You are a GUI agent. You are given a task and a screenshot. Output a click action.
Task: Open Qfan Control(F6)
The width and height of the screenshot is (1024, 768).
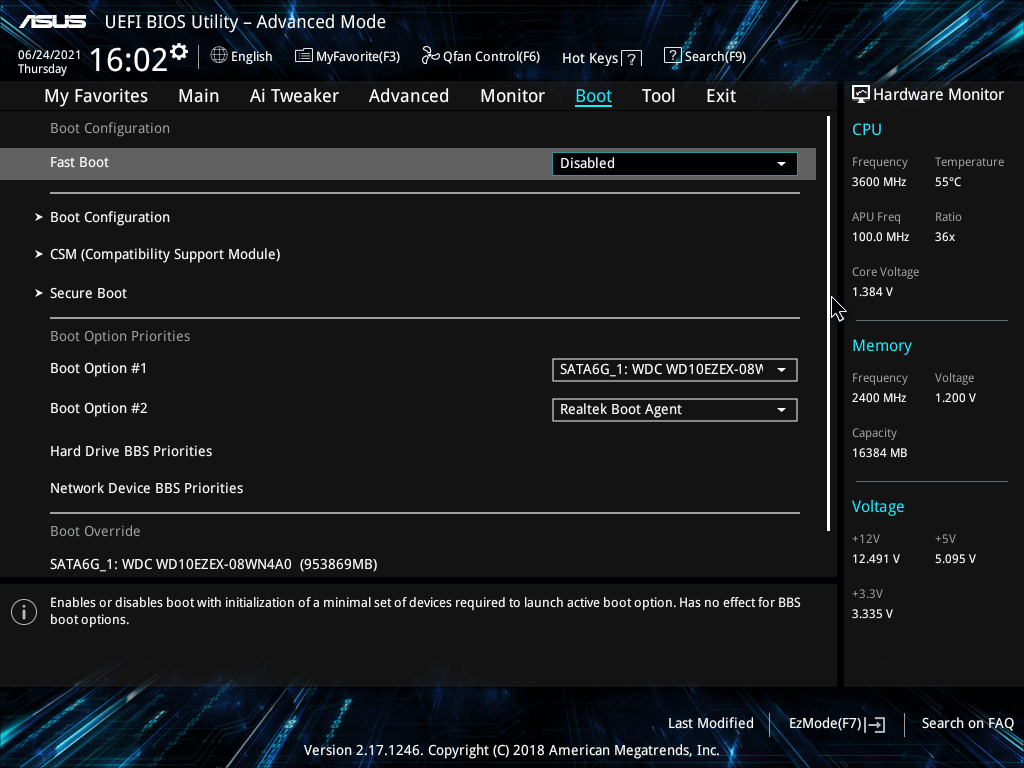481,56
